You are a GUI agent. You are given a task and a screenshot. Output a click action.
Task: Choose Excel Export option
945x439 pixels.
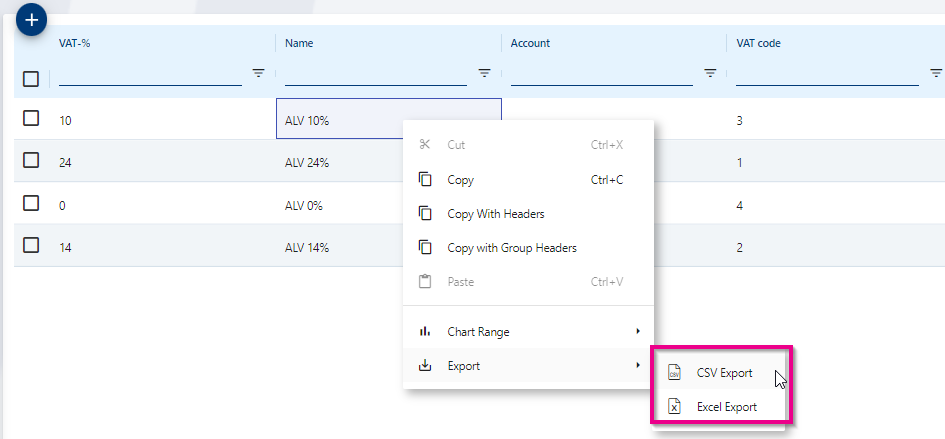pyautogui.click(x=726, y=407)
